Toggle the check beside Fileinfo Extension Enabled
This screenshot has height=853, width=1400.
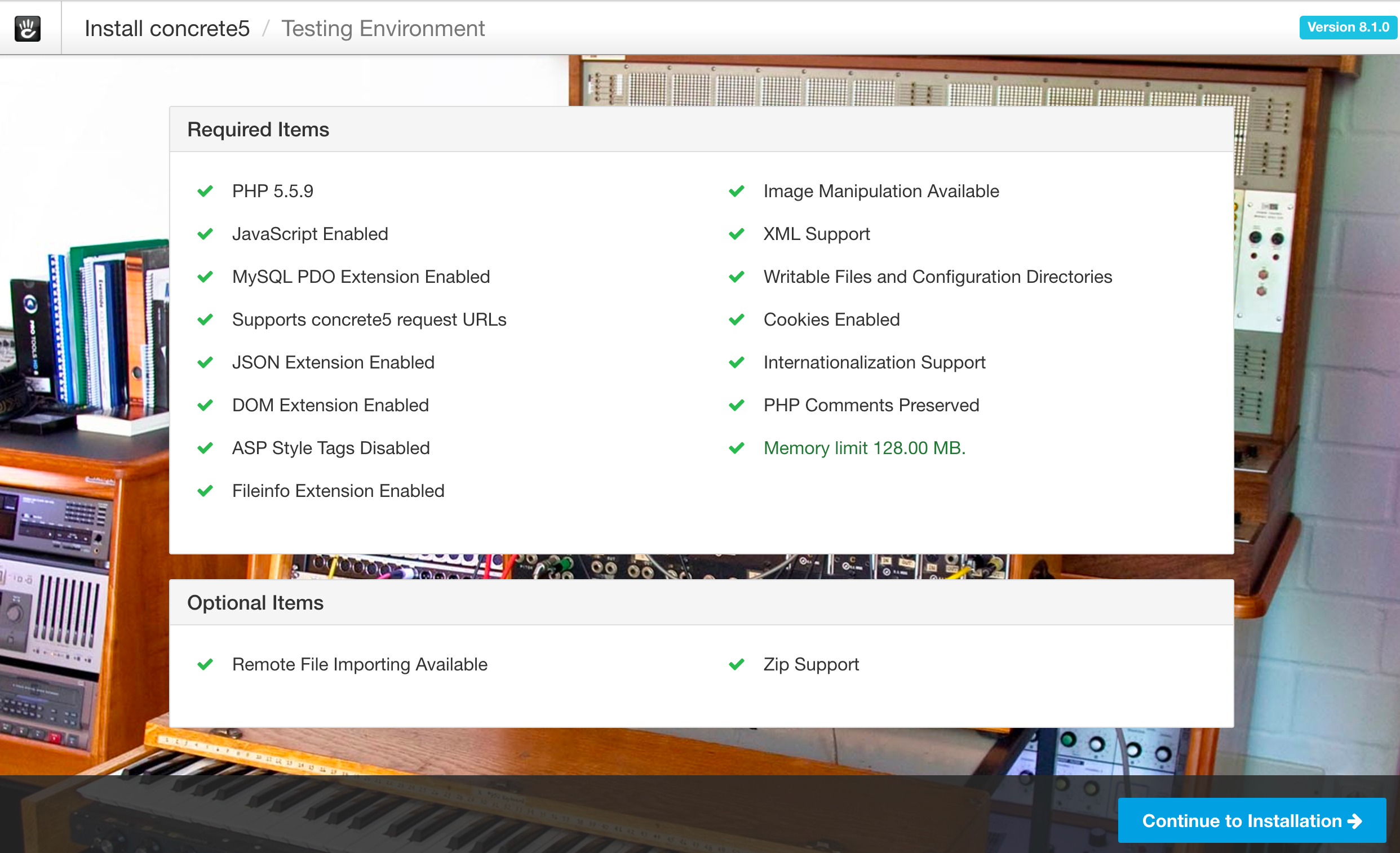(x=206, y=491)
